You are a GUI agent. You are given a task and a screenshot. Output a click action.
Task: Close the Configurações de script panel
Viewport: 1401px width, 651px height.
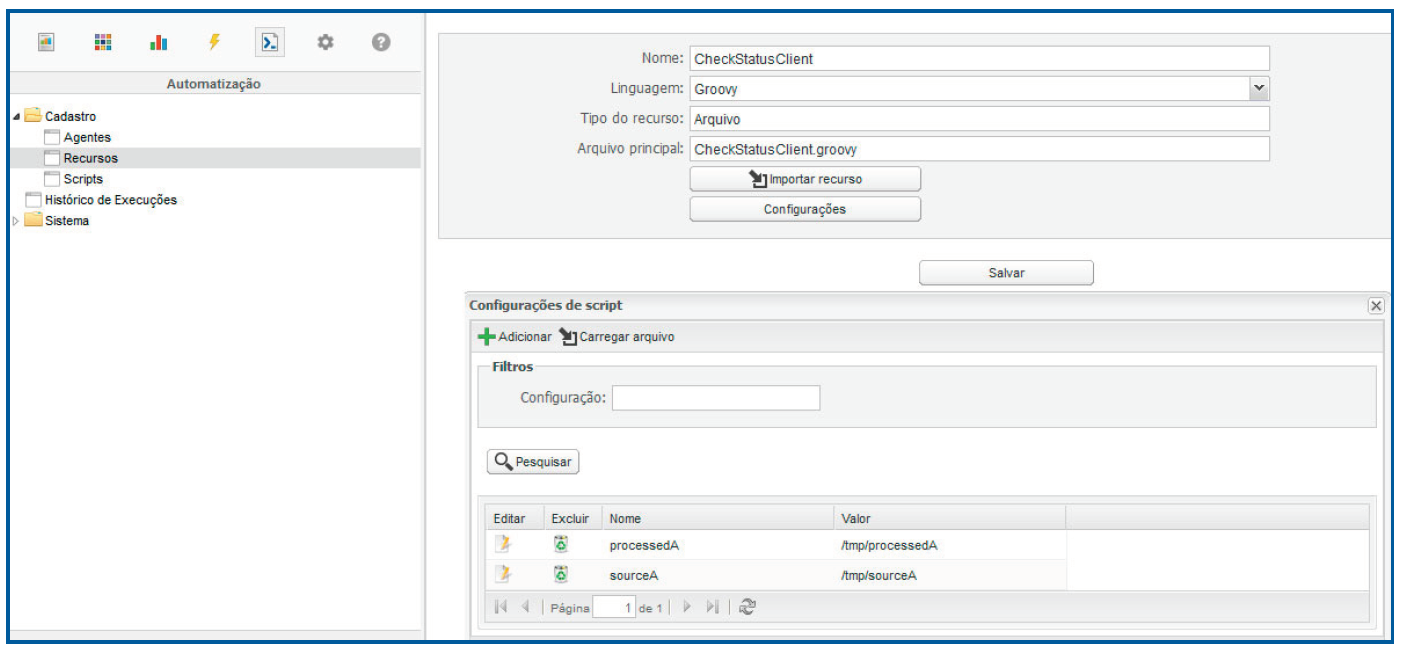tap(1375, 306)
